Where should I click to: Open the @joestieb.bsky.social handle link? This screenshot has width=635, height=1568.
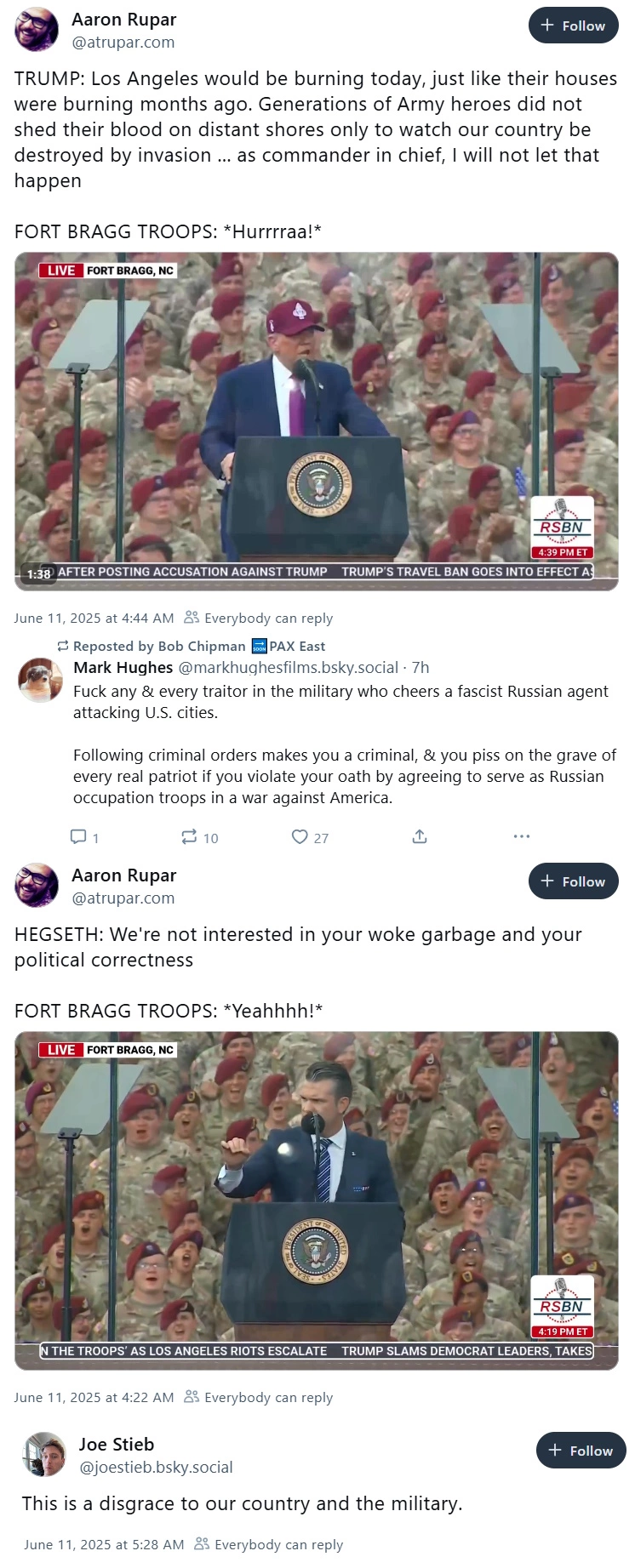point(156,1468)
